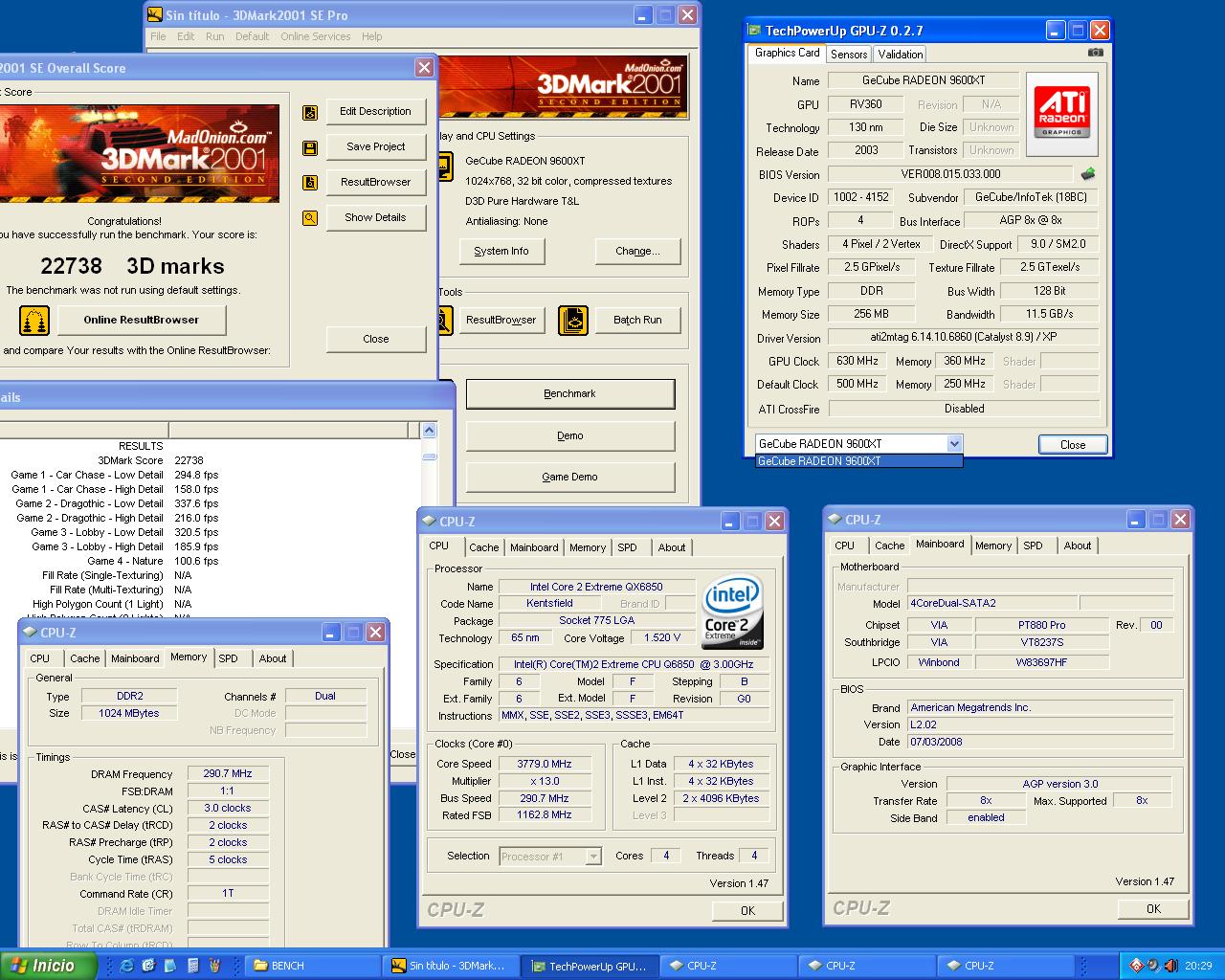Viewport: 1225px width, 980px height.
Task: Click OK in the right CPU-Z mainboard window
Action: pyautogui.click(x=1153, y=909)
